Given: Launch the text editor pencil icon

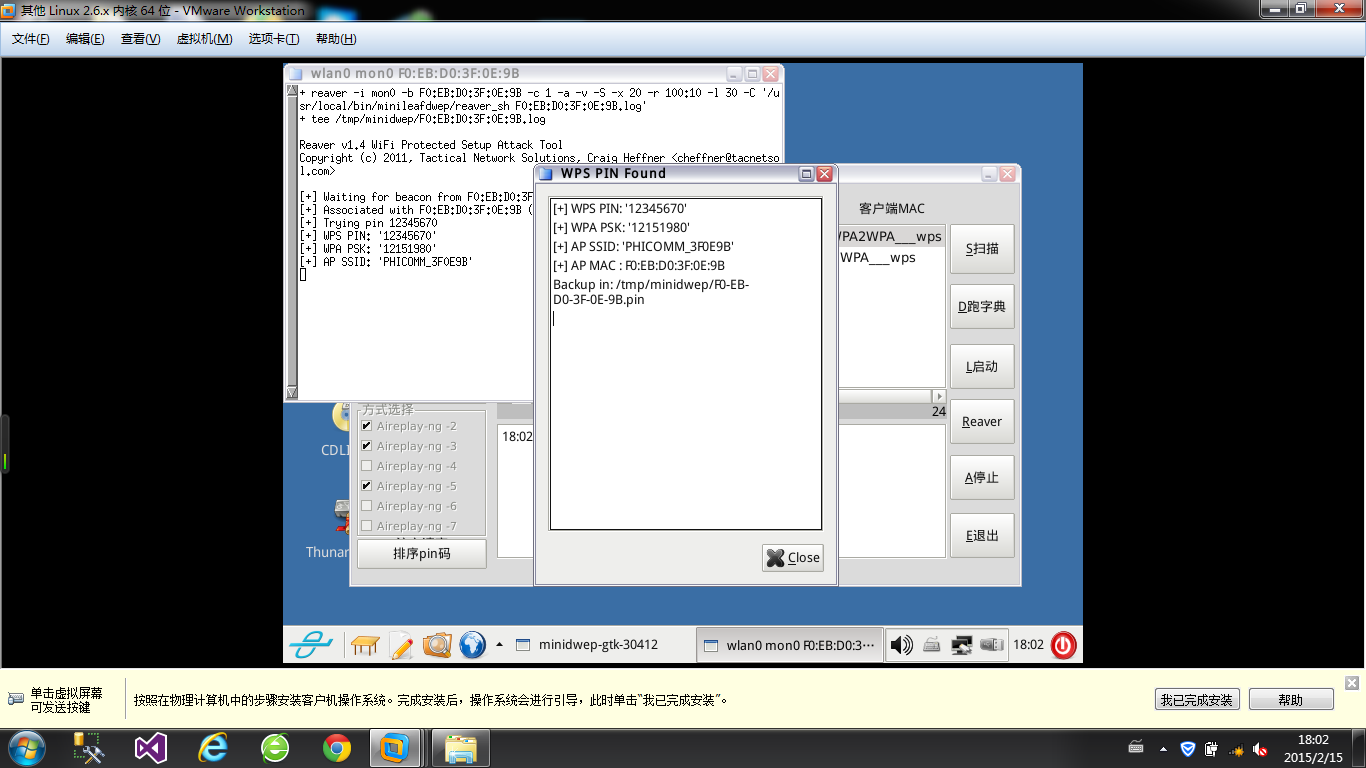Looking at the screenshot, I should pos(401,645).
